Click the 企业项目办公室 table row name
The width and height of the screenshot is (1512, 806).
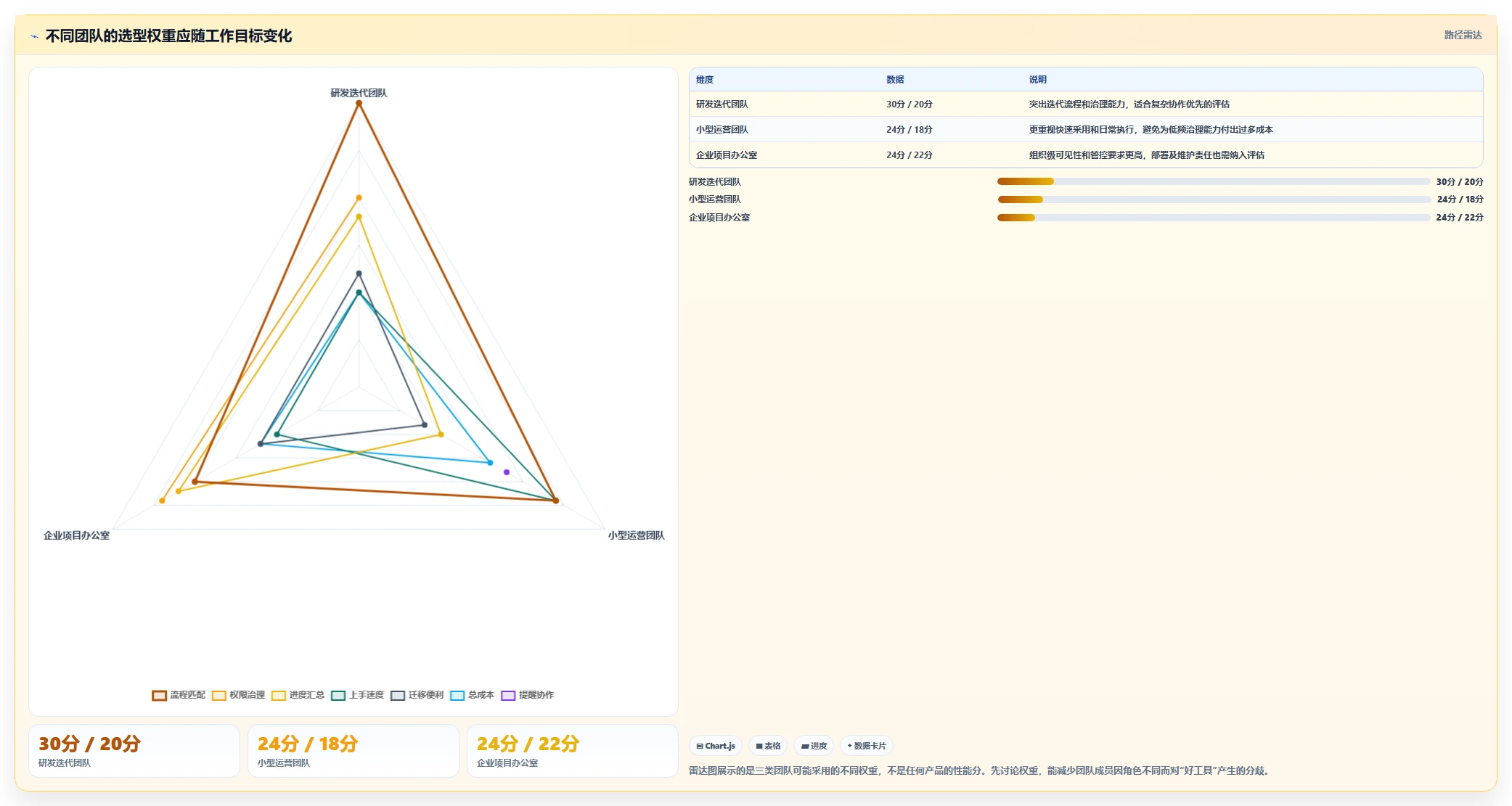[727, 155]
